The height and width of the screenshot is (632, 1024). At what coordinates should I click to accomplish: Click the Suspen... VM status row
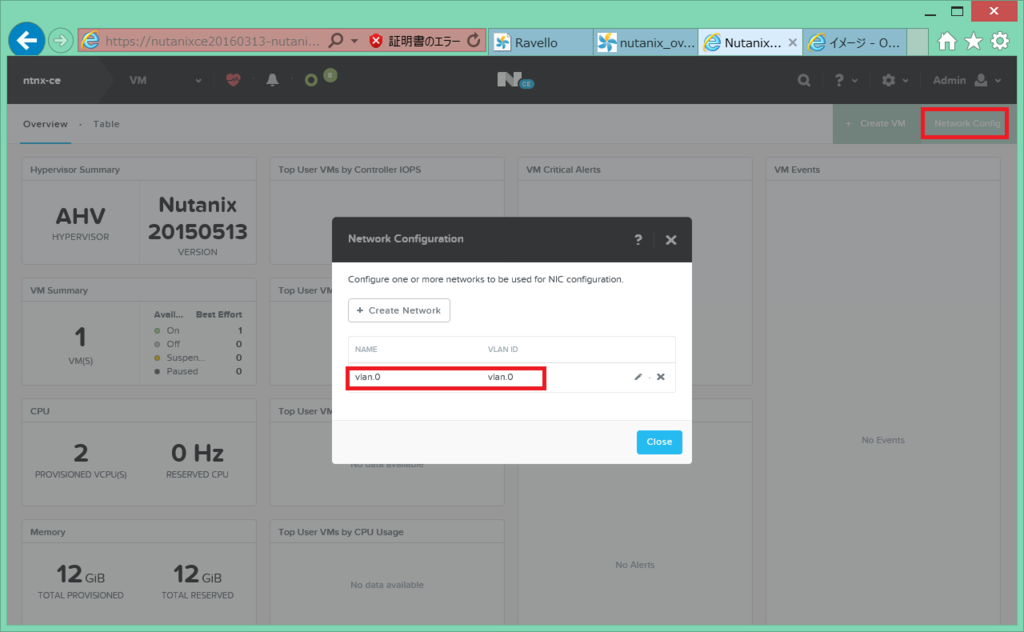pos(198,358)
